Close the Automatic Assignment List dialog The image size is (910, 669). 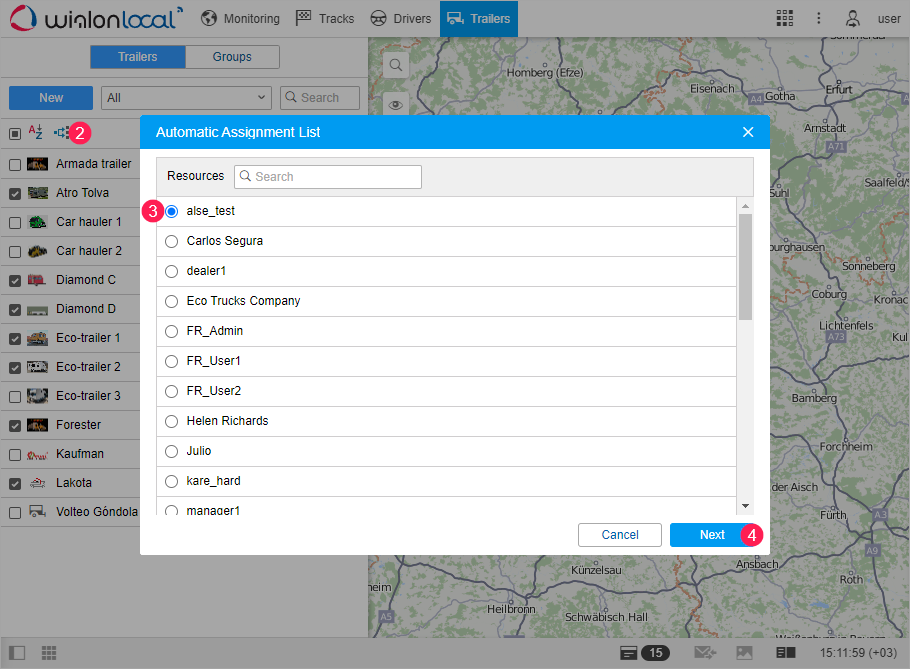click(x=748, y=132)
